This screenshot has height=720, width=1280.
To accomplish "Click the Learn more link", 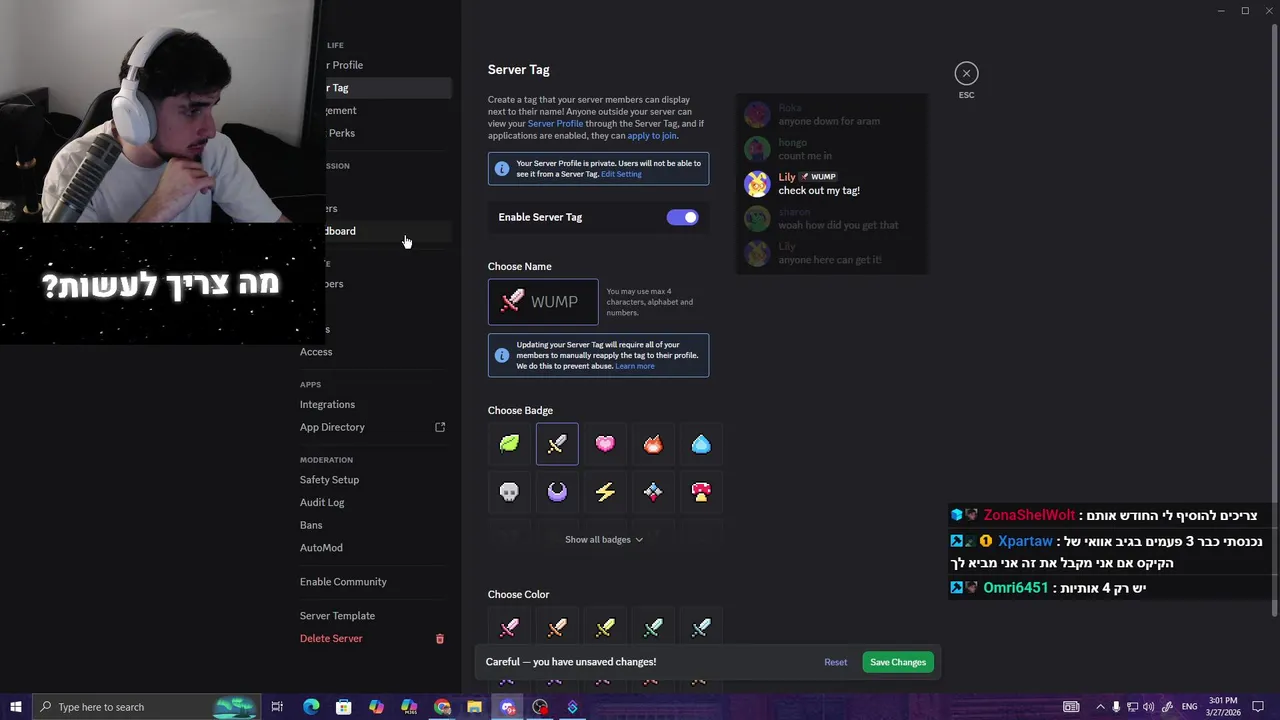I will point(635,366).
